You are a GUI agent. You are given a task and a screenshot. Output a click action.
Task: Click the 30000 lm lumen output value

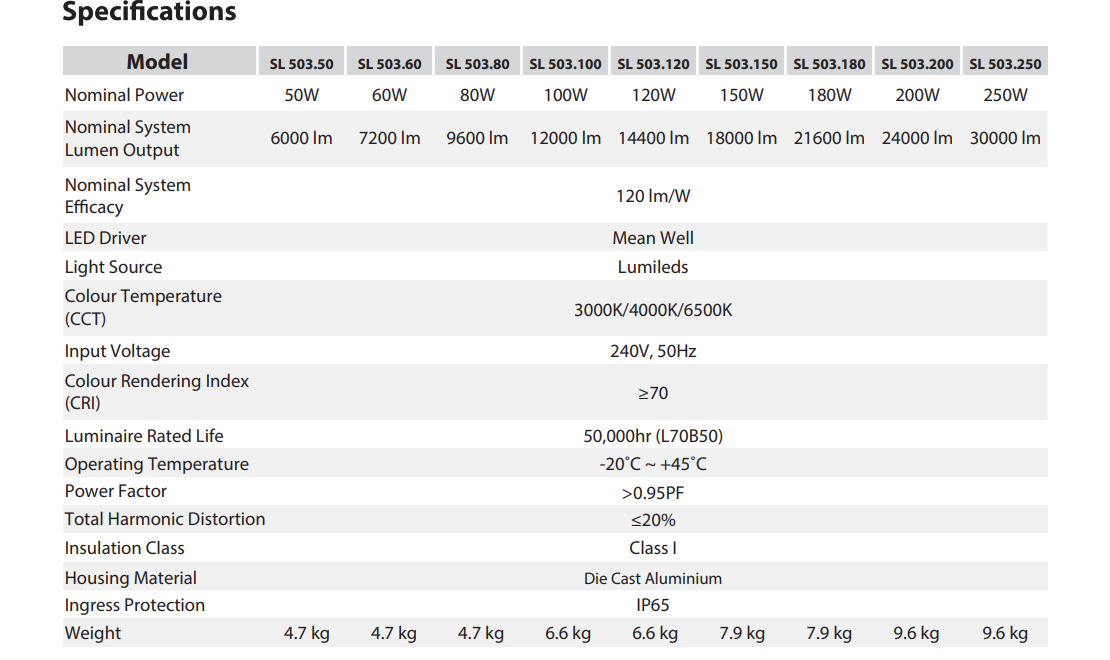tap(1005, 138)
